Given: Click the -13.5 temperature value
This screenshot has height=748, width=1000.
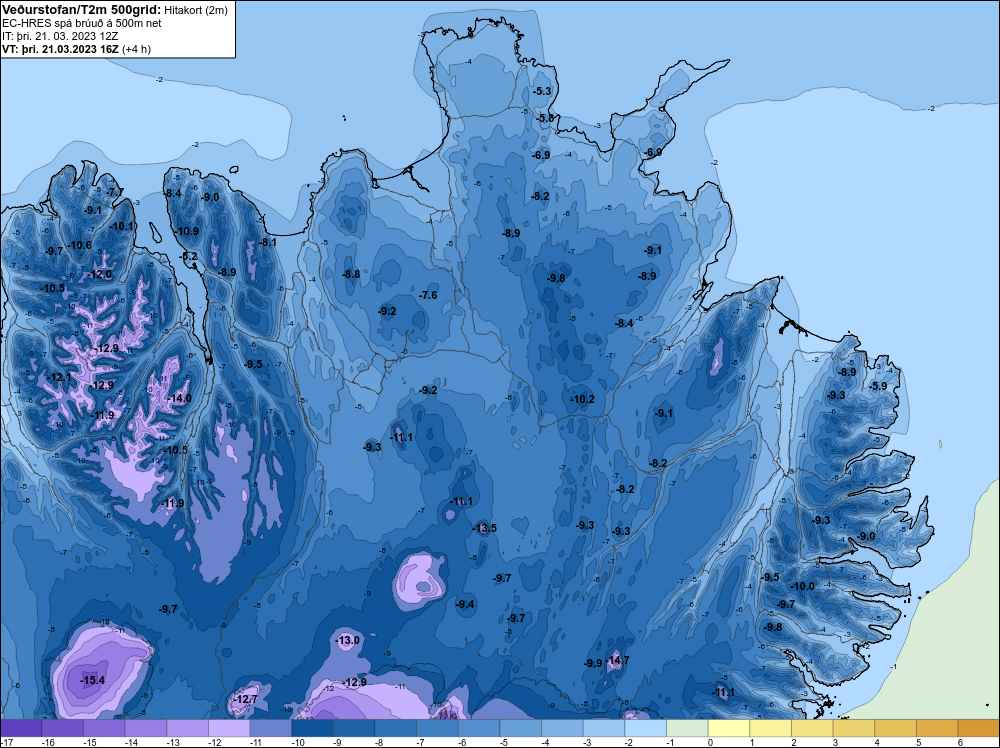Looking at the screenshot, I should click(x=485, y=528).
